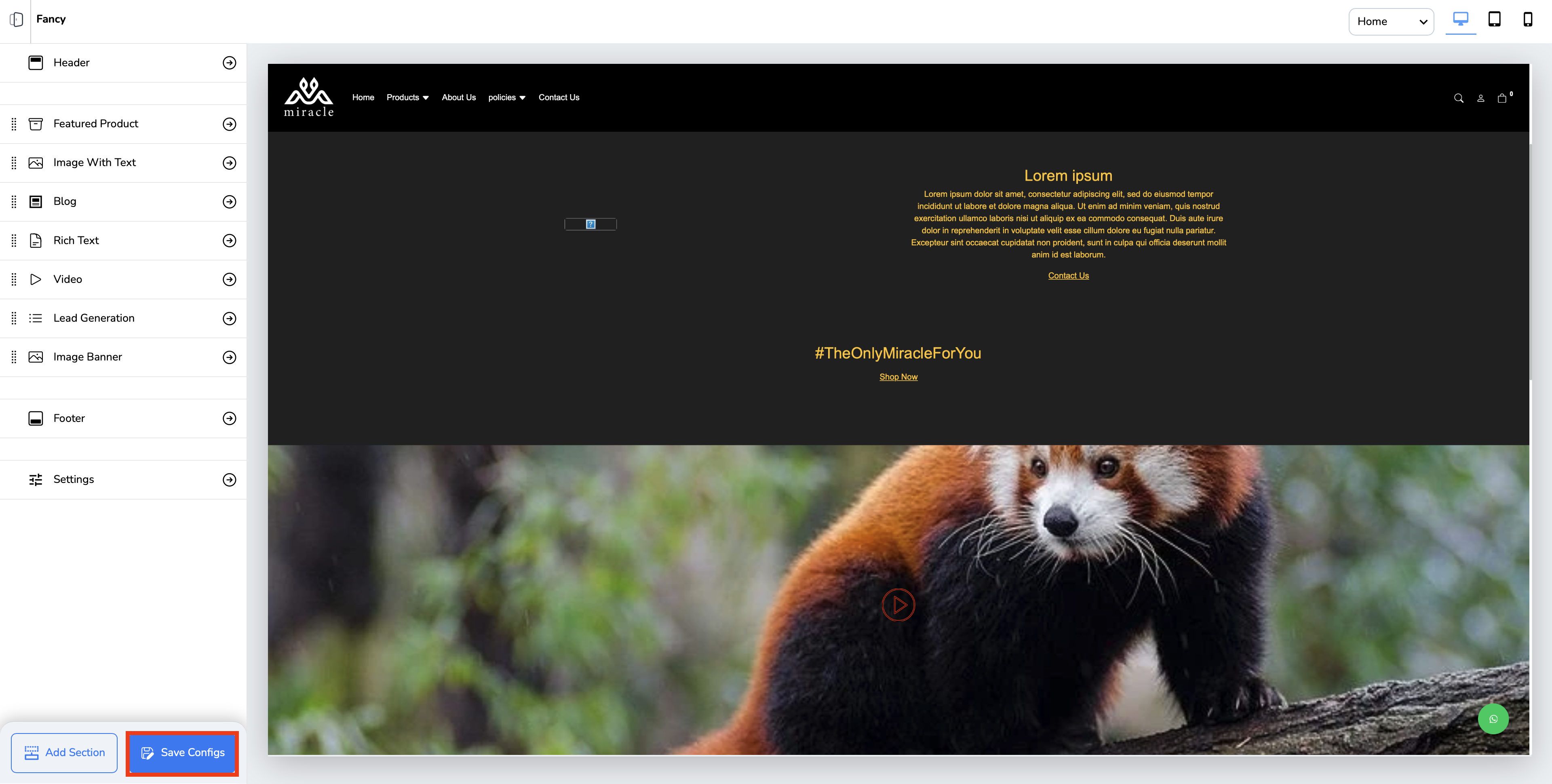
Task: Expand the Products menu in preview
Action: (x=408, y=98)
